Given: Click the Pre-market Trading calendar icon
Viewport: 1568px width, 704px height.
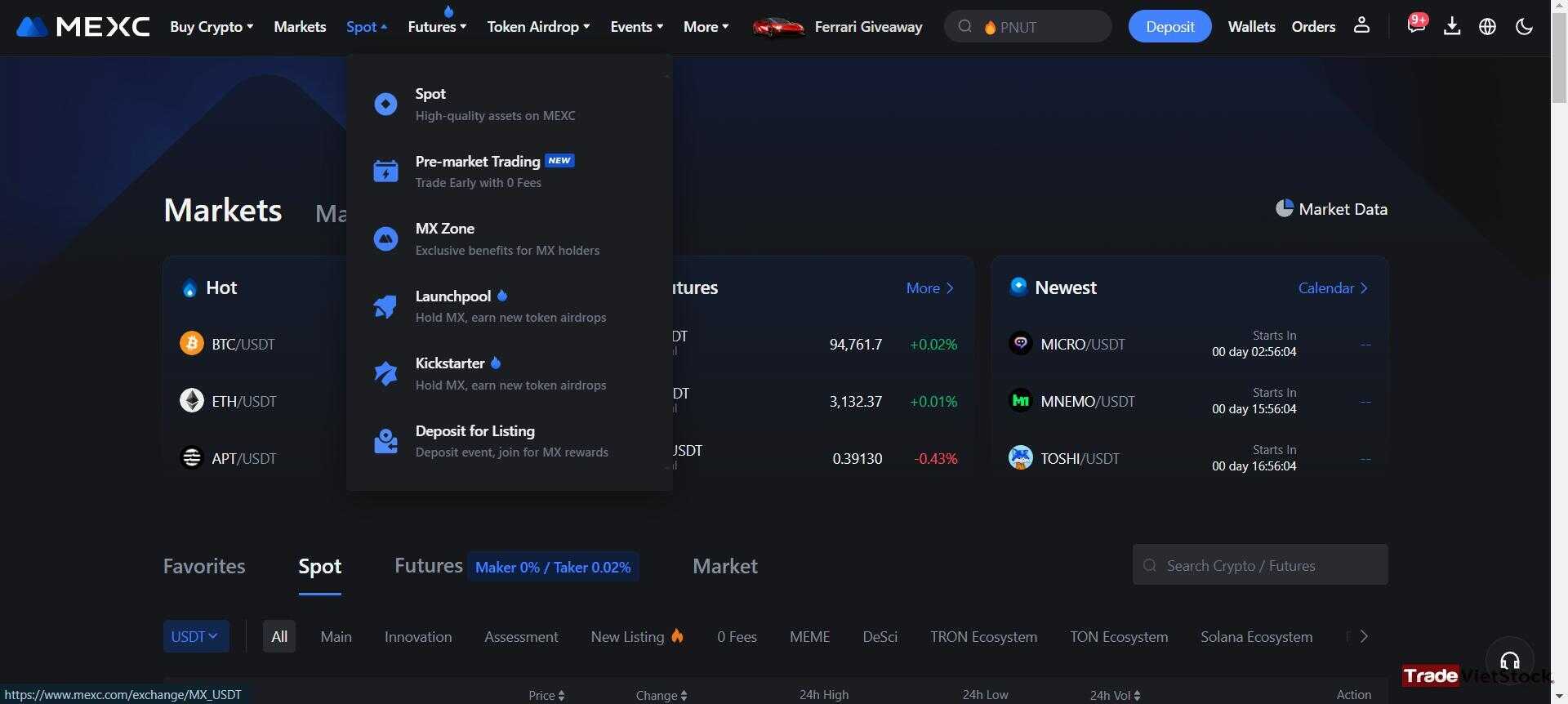Looking at the screenshot, I should (x=385, y=172).
